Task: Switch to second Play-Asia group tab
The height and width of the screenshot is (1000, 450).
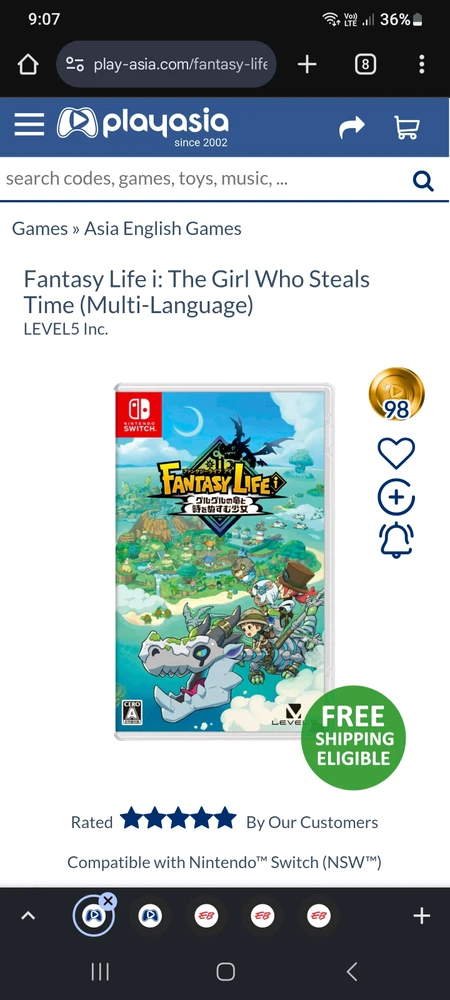Action: pos(150,916)
